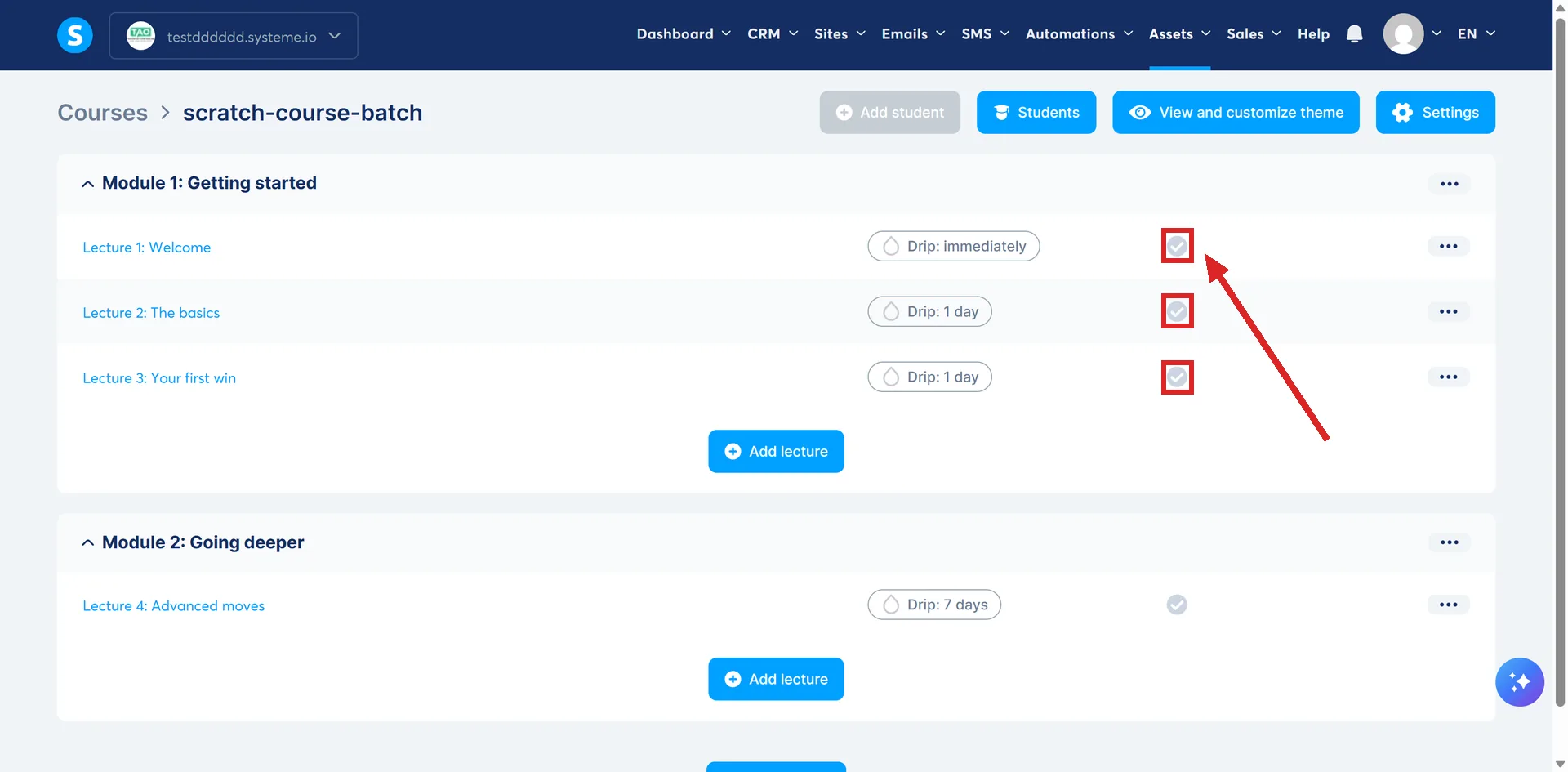
Task: Collapse Module 2: Going deeper
Action: [87, 542]
